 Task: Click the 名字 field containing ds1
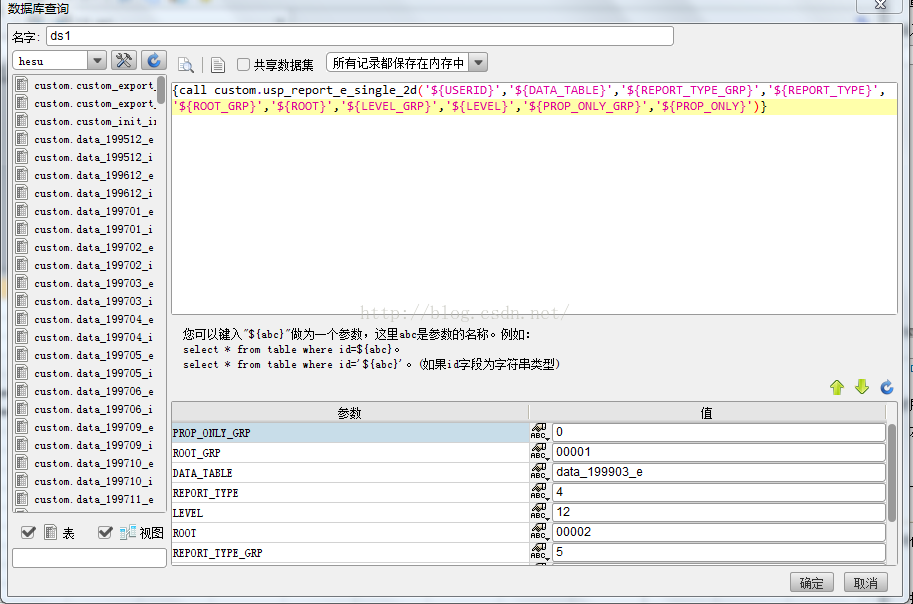pos(359,36)
